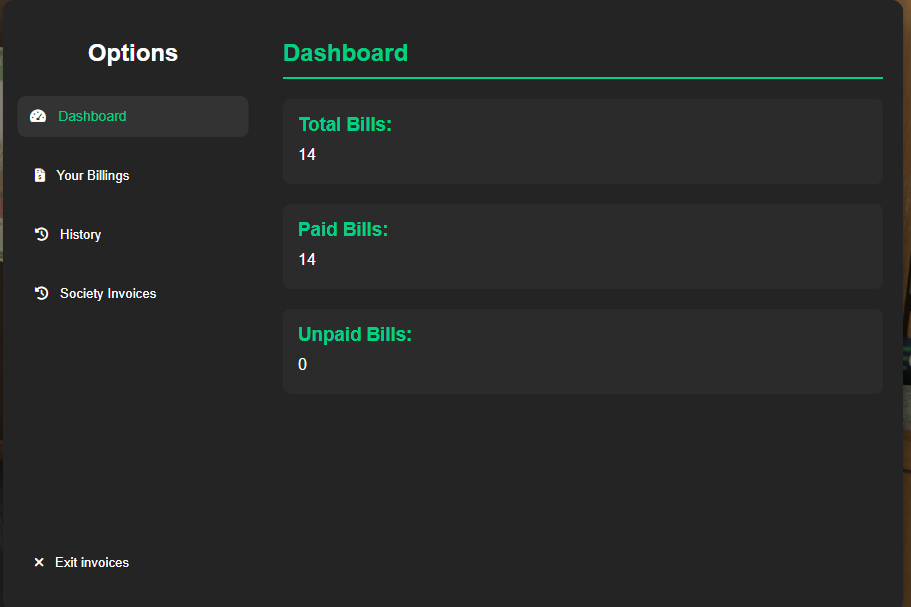Click the Exit invoices text
This screenshot has height=607, width=911.
click(x=92, y=563)
